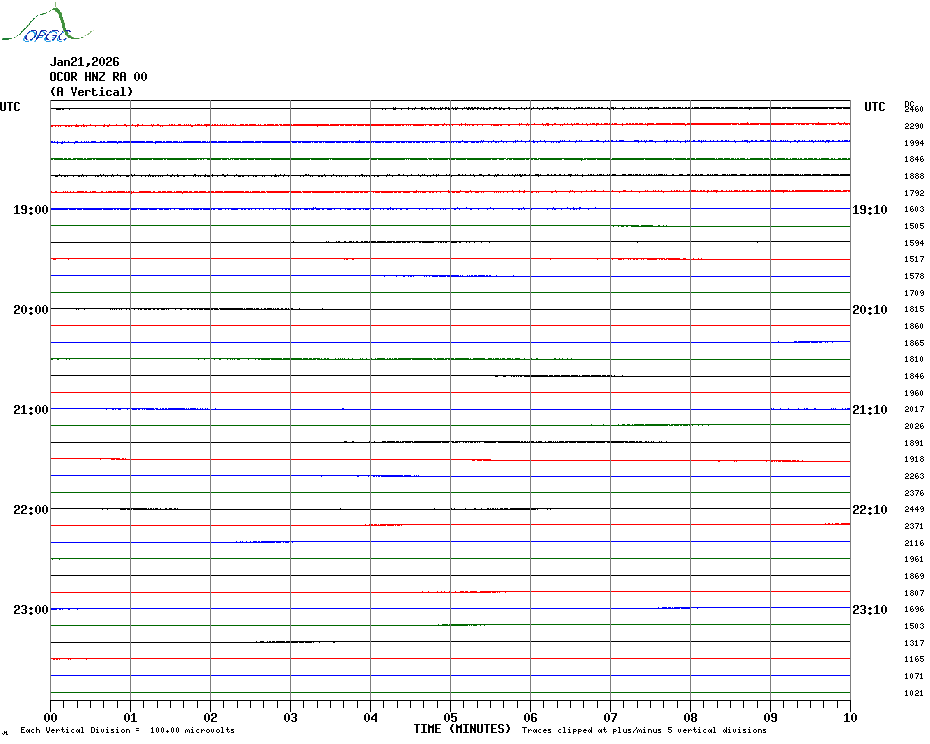Click the 05 minute tick label

[450, 717]
